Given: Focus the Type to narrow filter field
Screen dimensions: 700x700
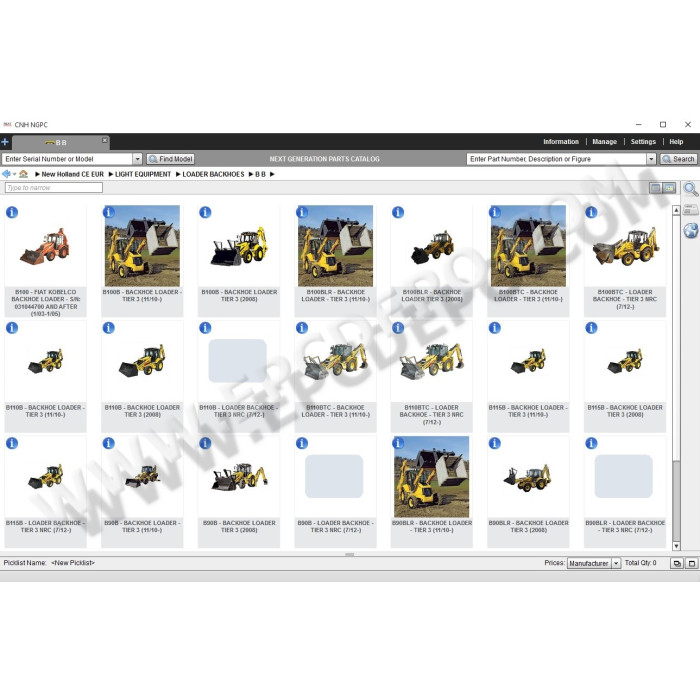Looking at the screenshot, I should click(54, 188).
